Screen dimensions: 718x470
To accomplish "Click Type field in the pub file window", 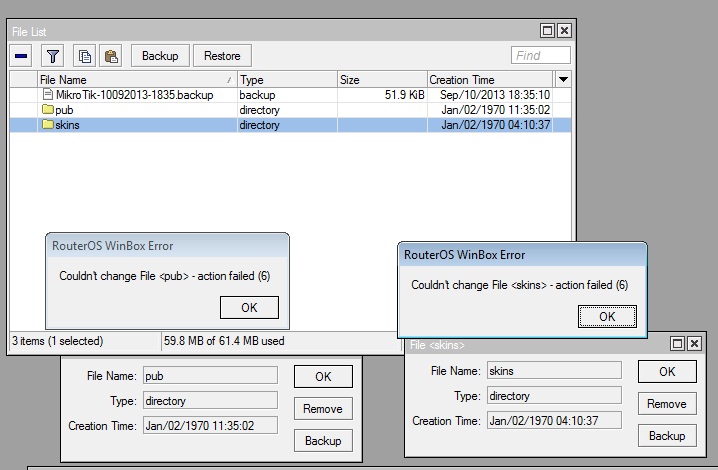I will [x=210, y=400].
